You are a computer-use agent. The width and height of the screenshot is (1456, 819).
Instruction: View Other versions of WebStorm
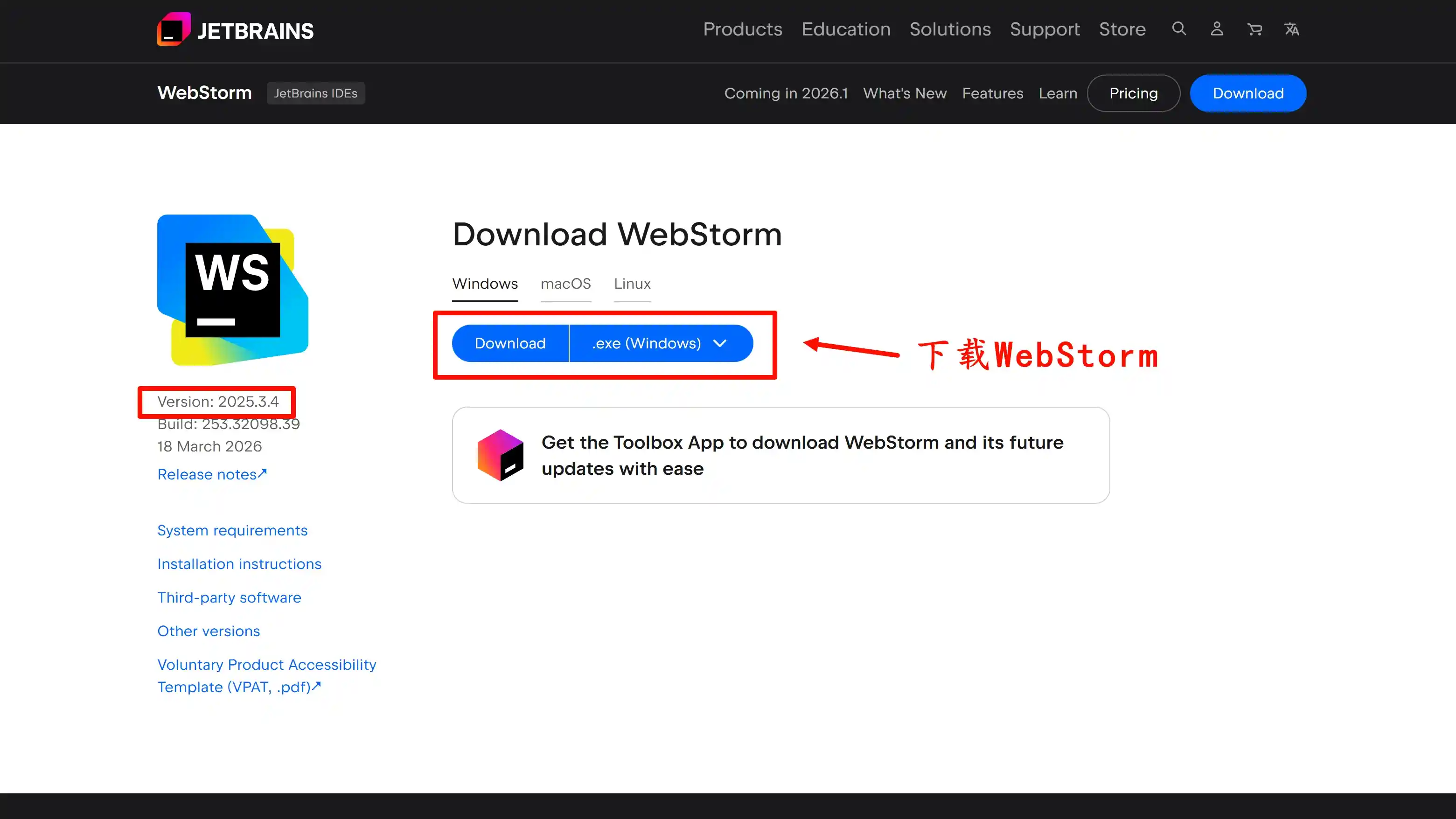point(209,631)
